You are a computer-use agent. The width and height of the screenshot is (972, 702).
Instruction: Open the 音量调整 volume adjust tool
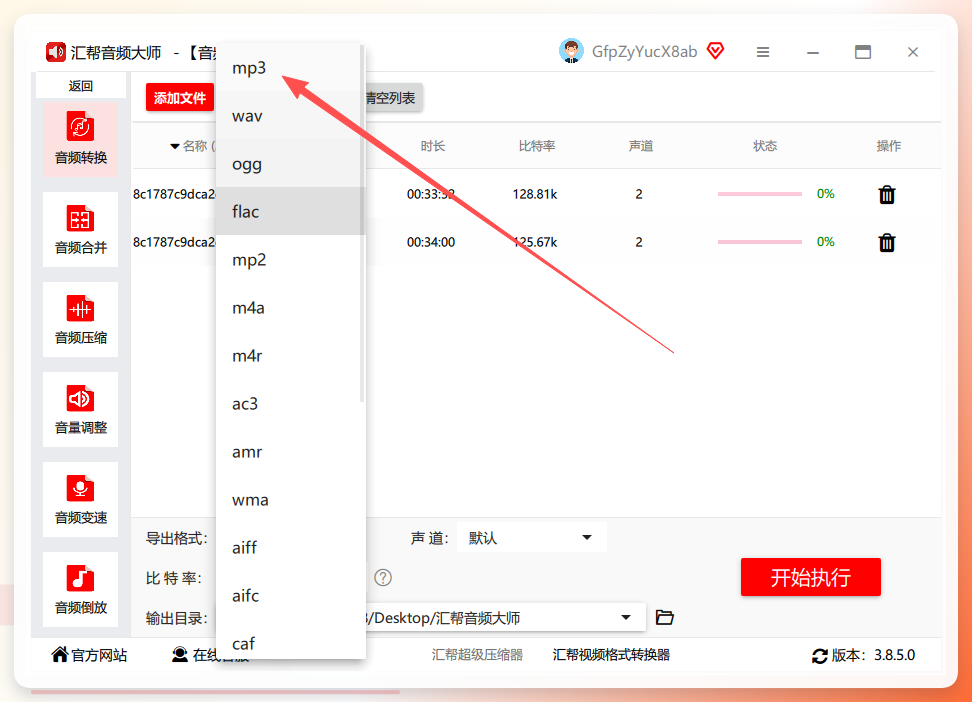click(81, 409)
